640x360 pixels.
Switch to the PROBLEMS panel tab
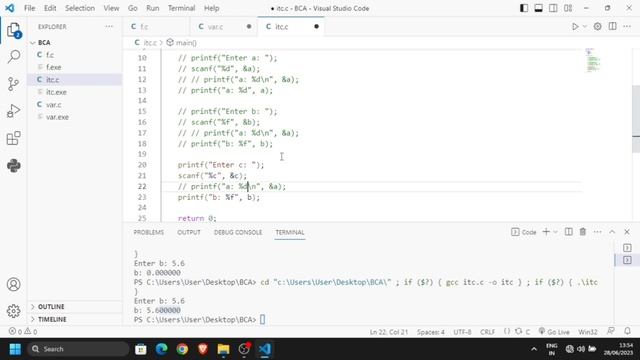coord(149,232)
